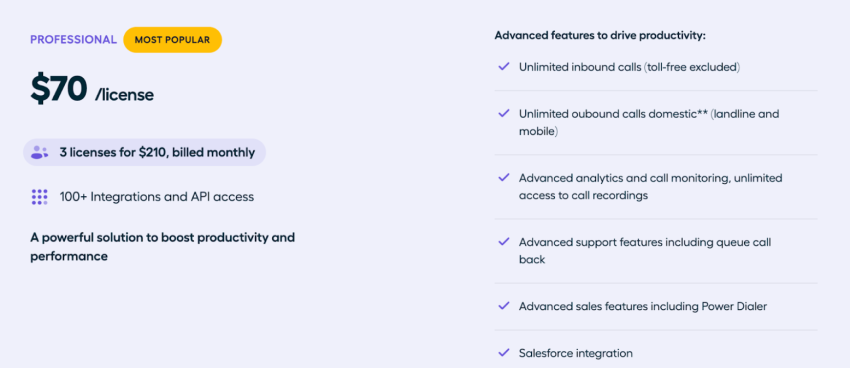Click Advanced analytics and call monitoring text
This screenshot has height=368, width=850.
click(651, 187)
